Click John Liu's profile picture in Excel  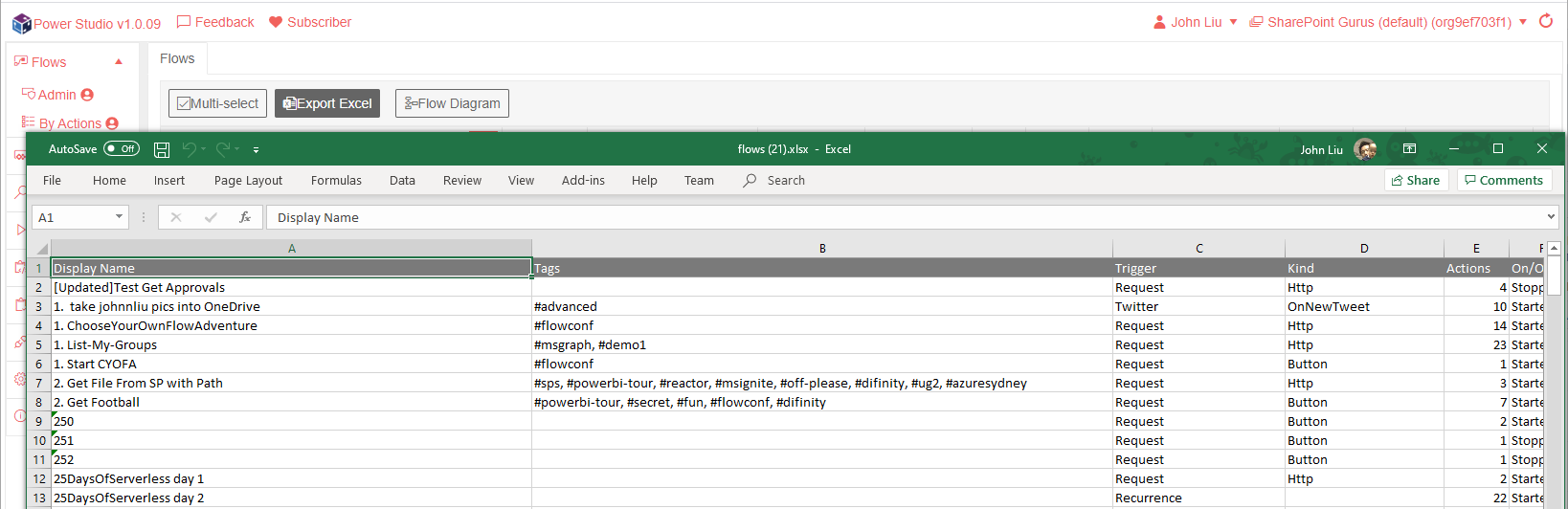(1365, 149)
